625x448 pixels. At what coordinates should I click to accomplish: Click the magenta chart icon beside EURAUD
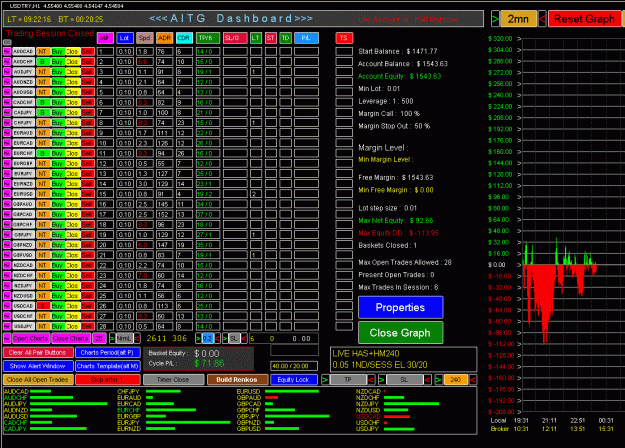pos(7,133)
